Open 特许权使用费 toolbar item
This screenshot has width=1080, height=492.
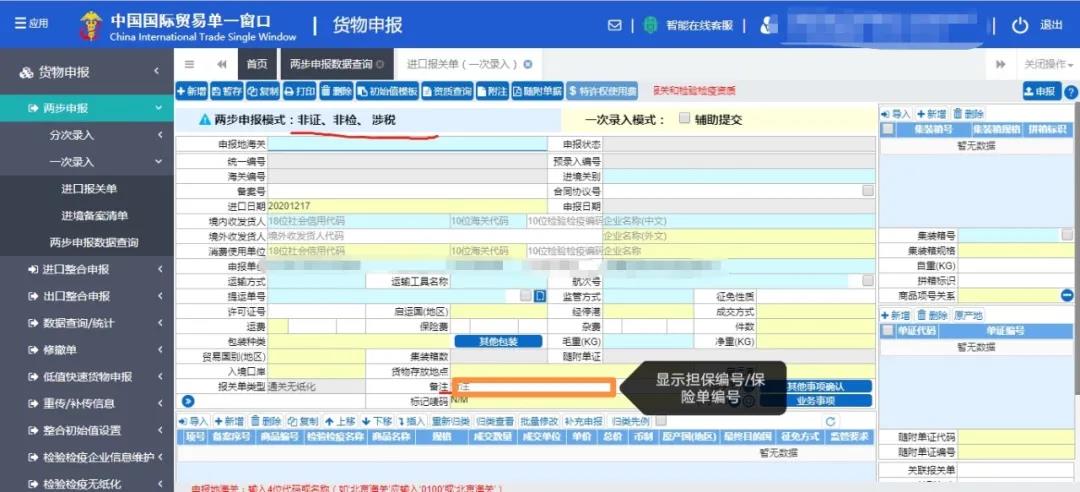coord(603,91)
